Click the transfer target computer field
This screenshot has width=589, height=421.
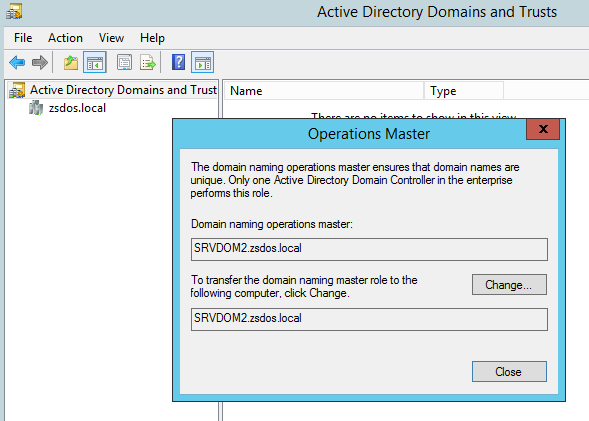coord(369,319)
